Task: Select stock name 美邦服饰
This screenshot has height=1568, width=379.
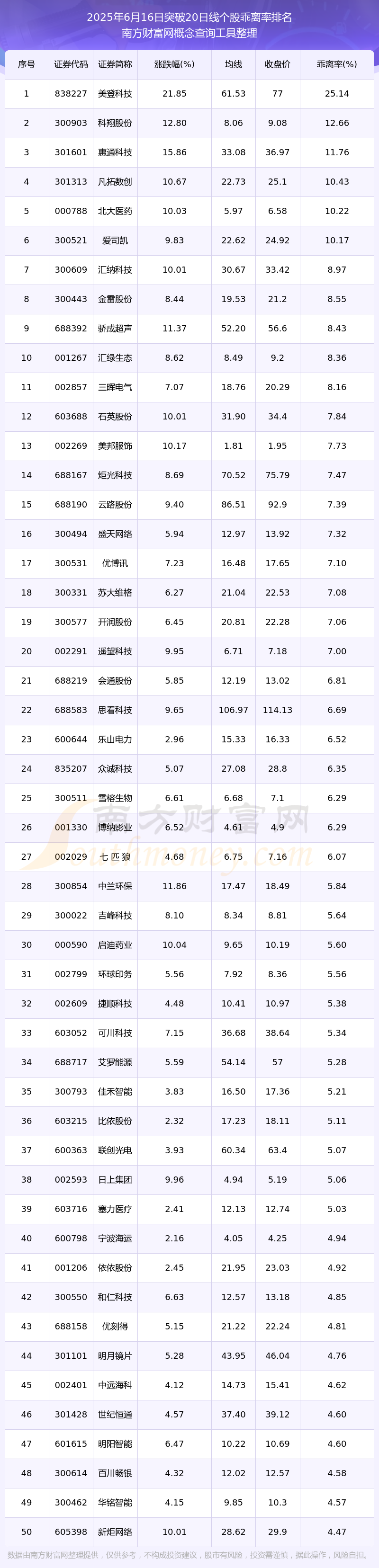Action: click(115, 445)
